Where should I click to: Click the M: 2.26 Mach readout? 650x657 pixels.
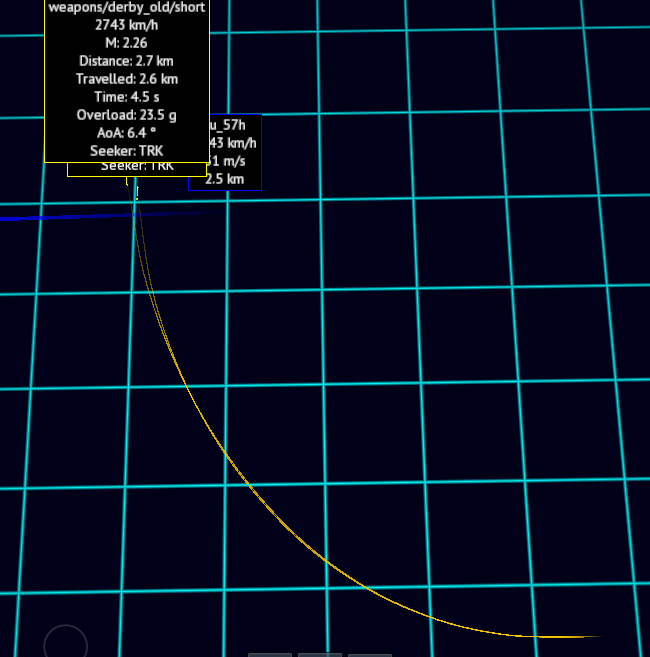(x=126, y=42)
